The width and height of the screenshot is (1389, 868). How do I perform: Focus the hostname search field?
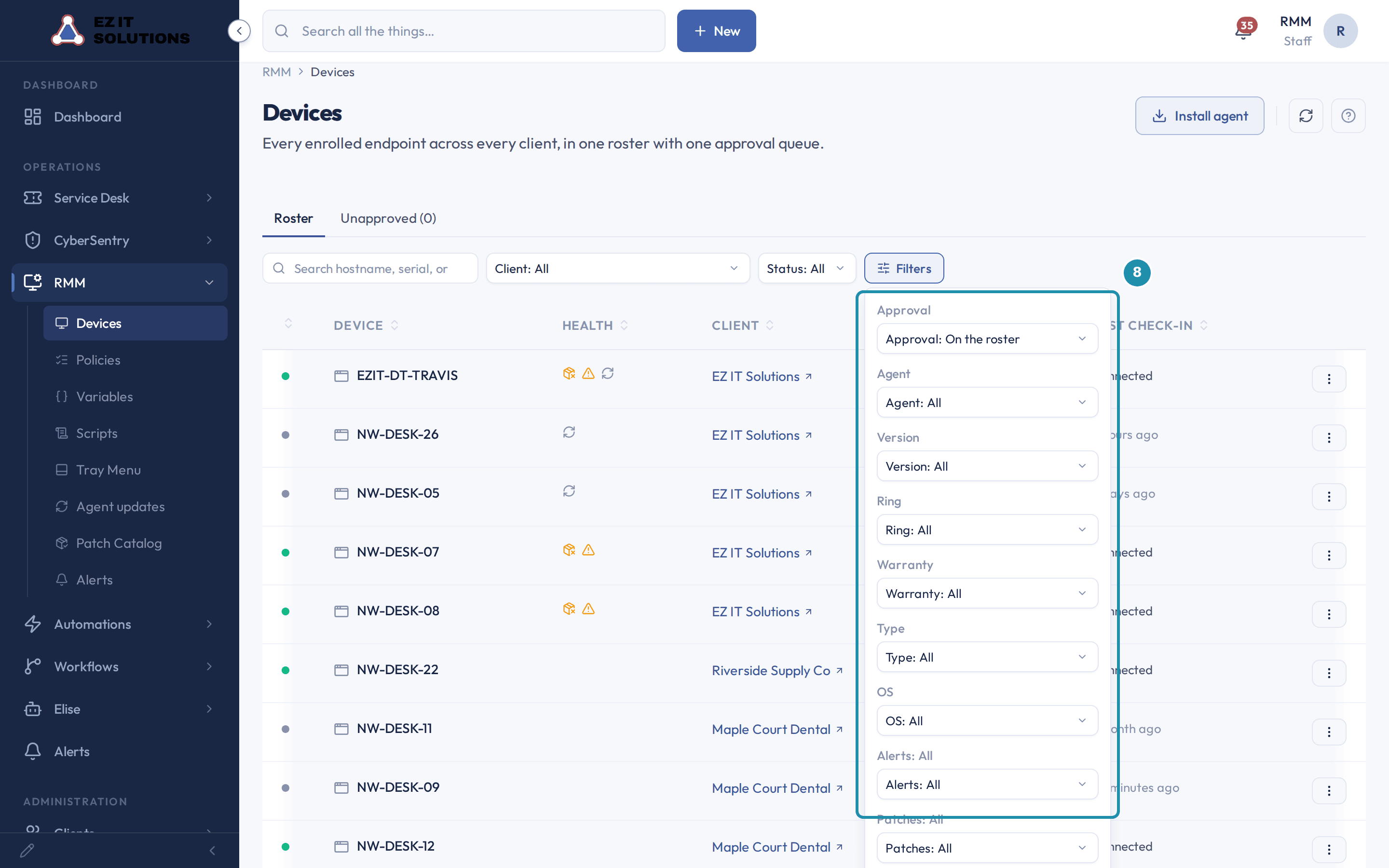tap(370, 269)
